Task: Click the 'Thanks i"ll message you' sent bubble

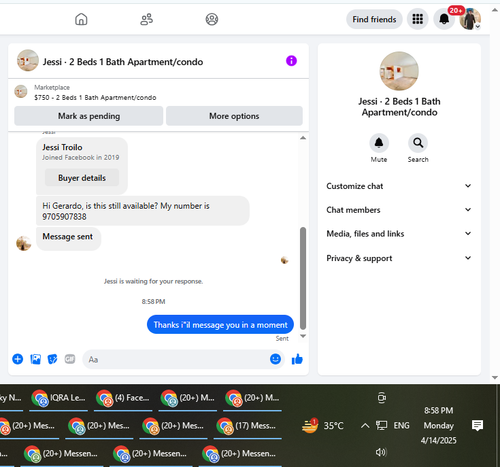Action: 220,324
